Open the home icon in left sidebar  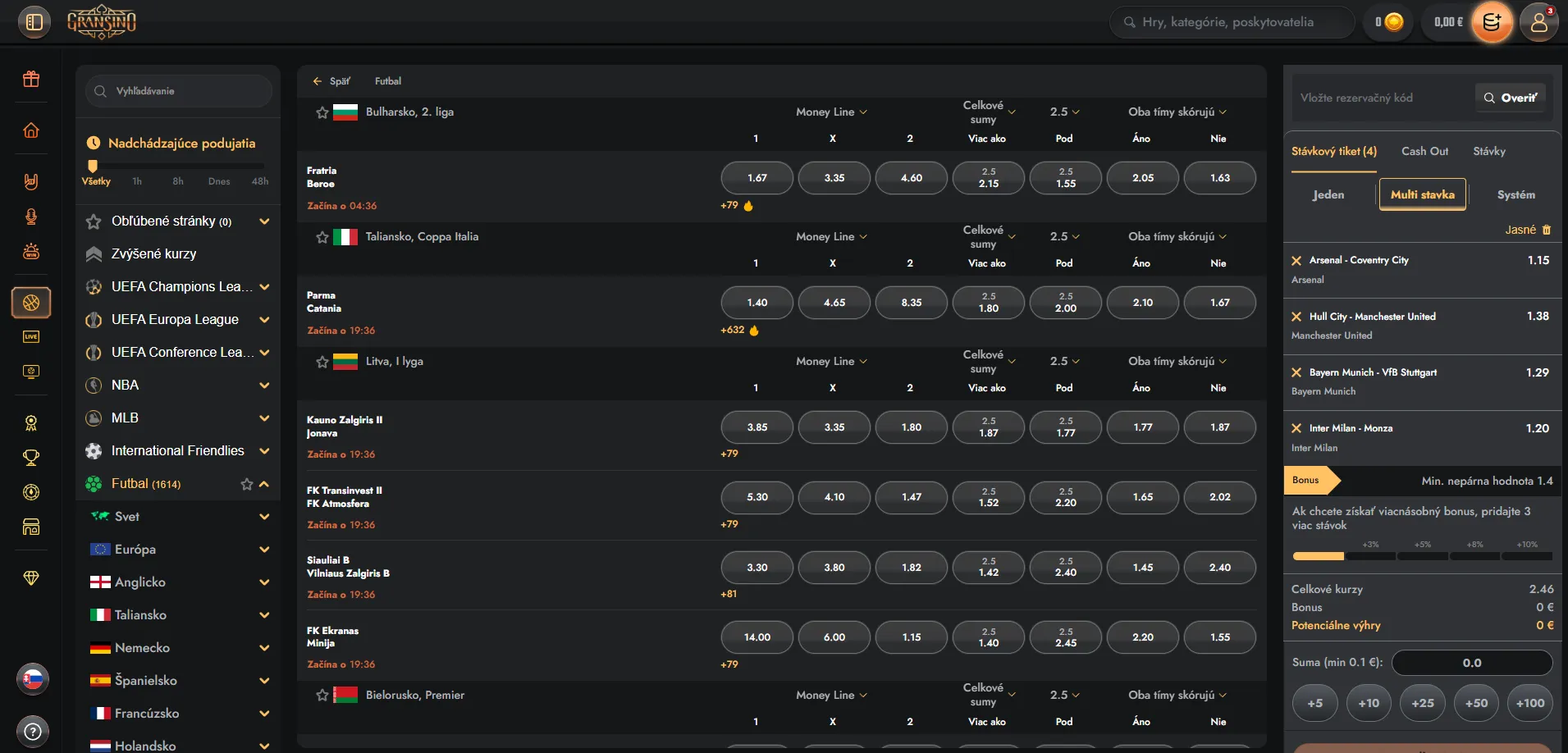(31, 130)
